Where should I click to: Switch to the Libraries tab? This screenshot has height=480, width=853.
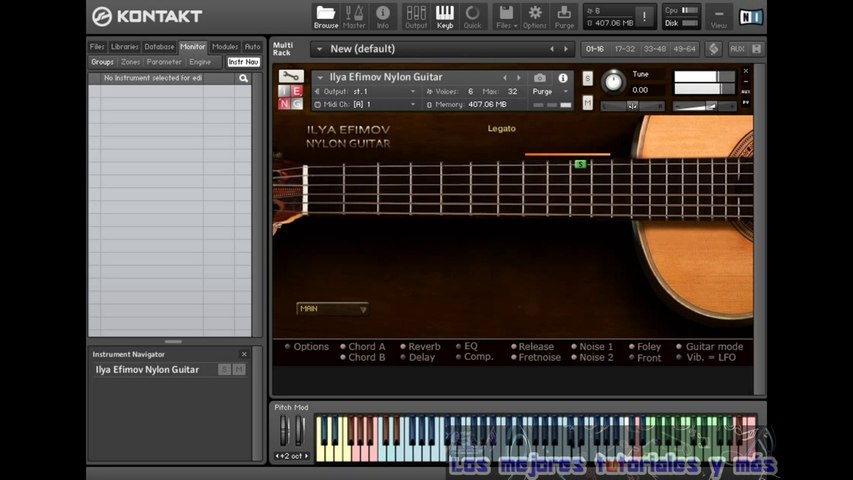click(x=125, y=47)
